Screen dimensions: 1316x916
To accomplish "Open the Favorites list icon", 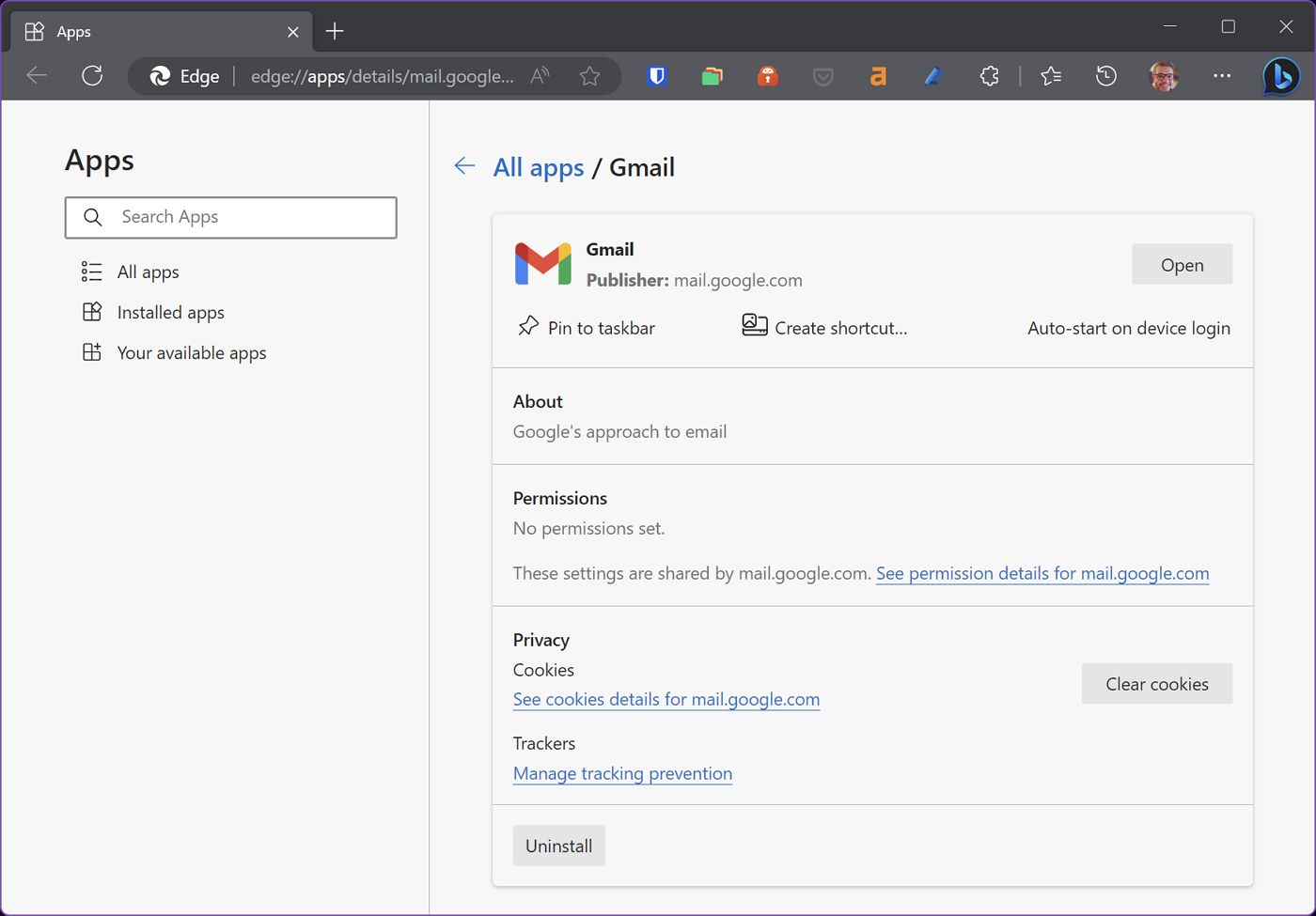I will [1051, 76].
